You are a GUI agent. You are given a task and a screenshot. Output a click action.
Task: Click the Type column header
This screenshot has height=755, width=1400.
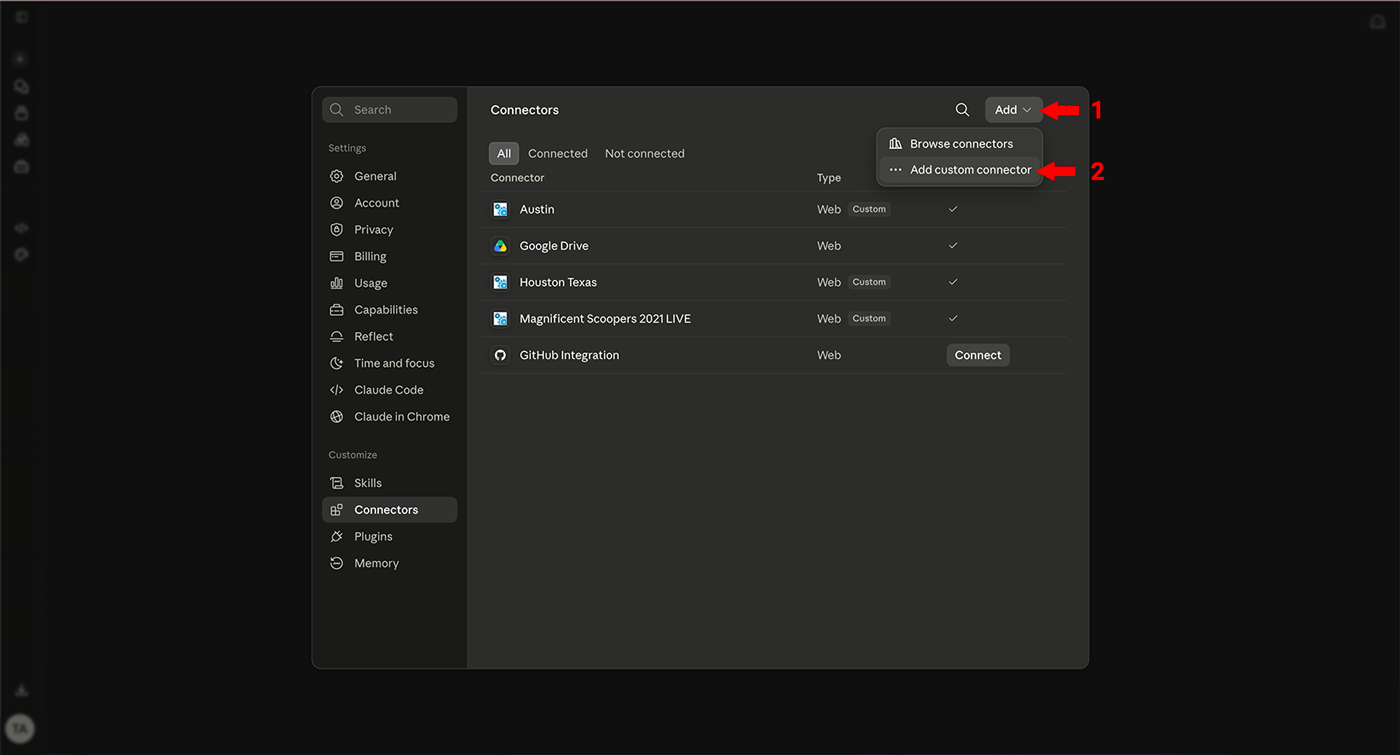pyautogui.click(x=829, y=178)
